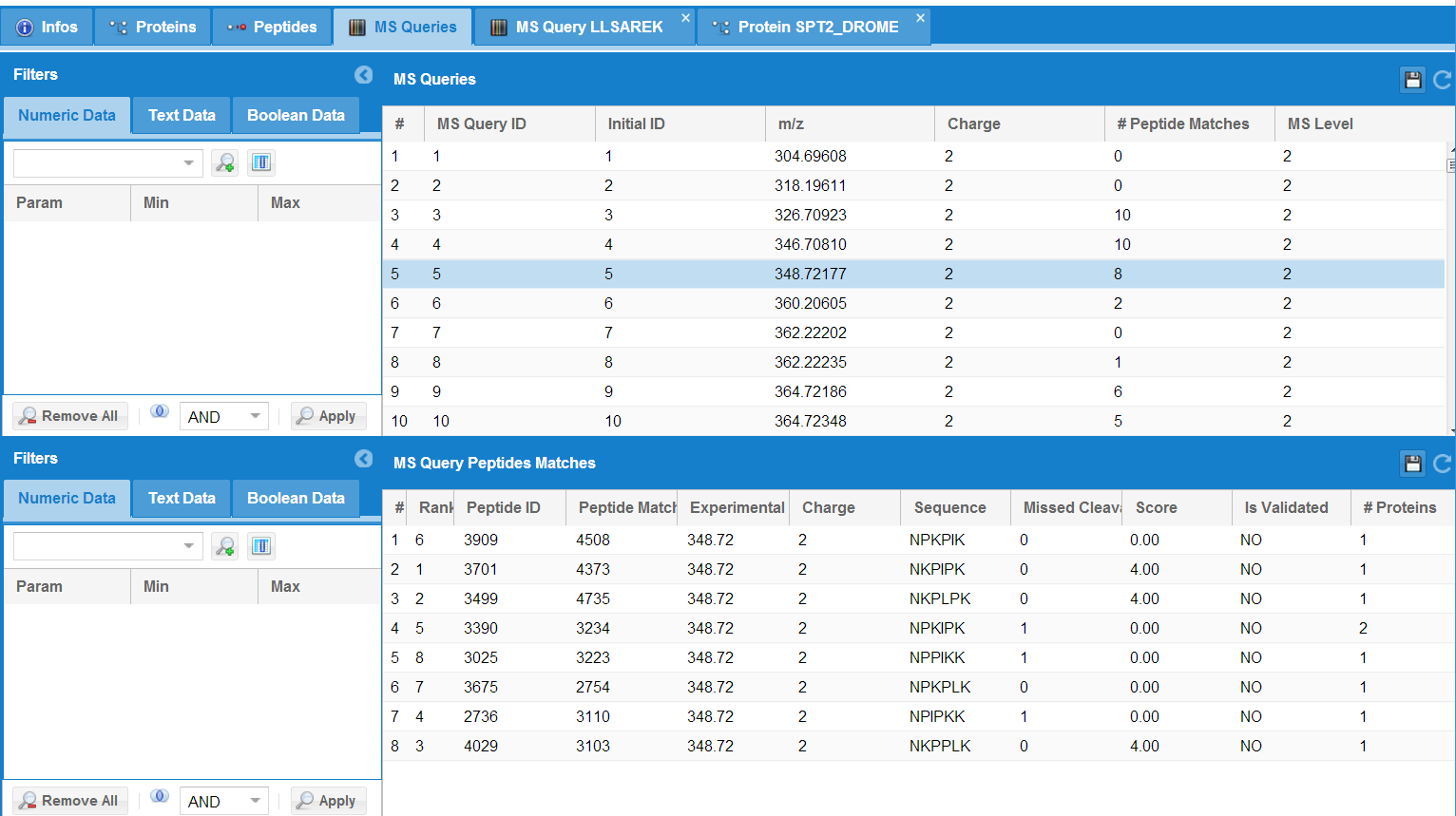Open Text Data tab in top Filters
The width and height of the screenshot is (1456, 816).
pyautogui.click(x=182, y=115)
